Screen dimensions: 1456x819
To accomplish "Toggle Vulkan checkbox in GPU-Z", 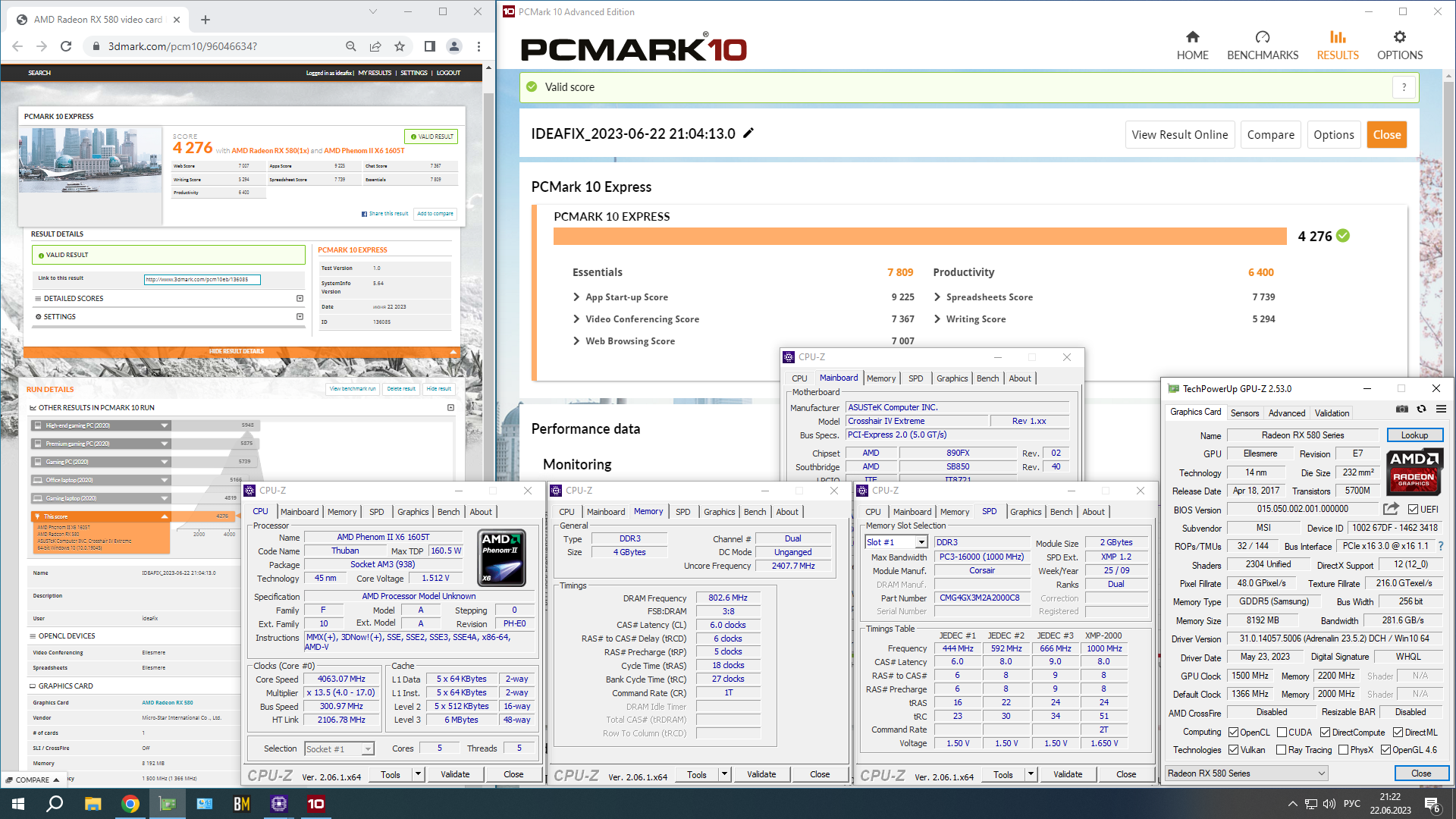I will click(1234, 750).
